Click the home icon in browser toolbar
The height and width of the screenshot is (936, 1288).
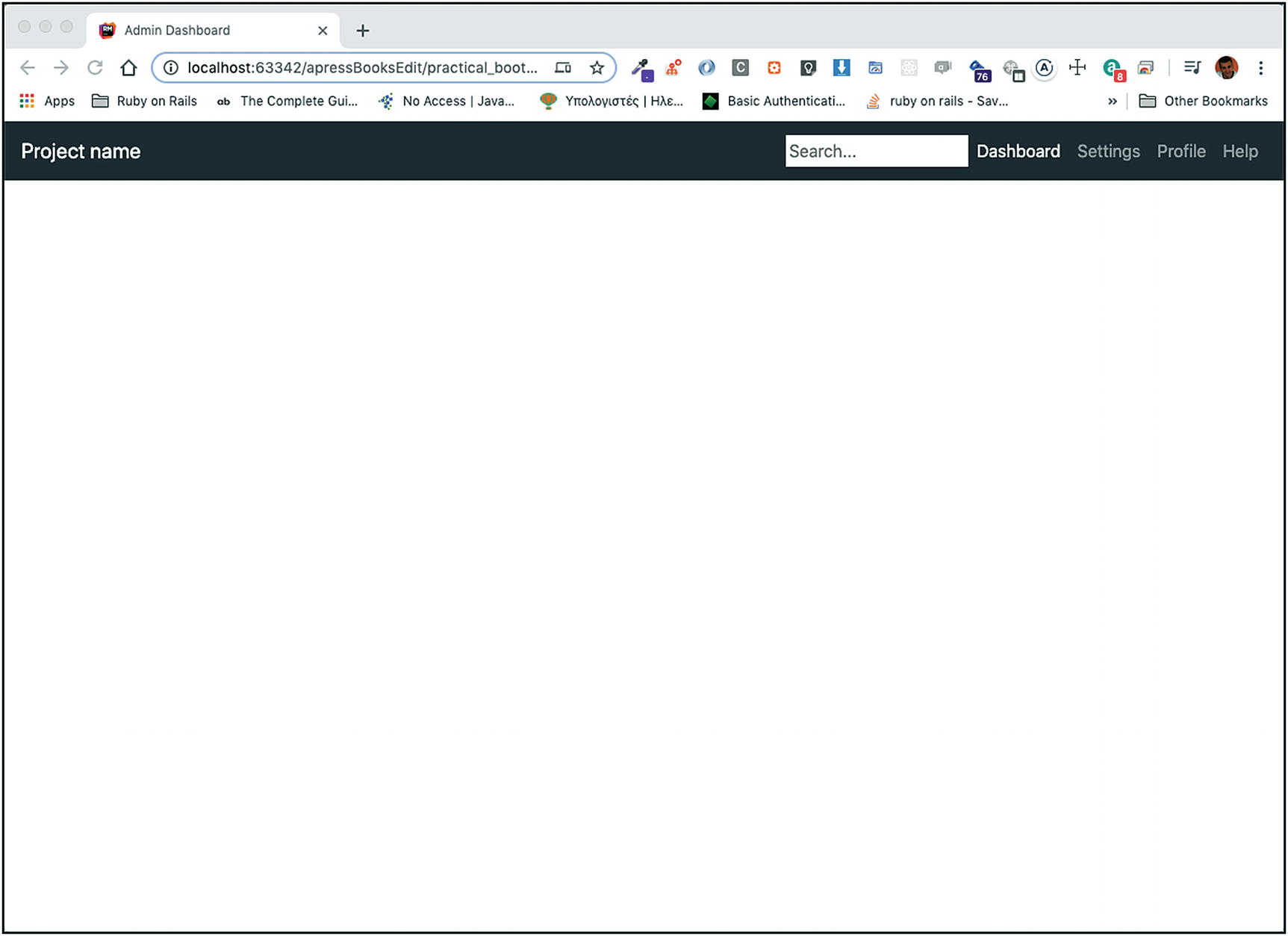point(128,68)
